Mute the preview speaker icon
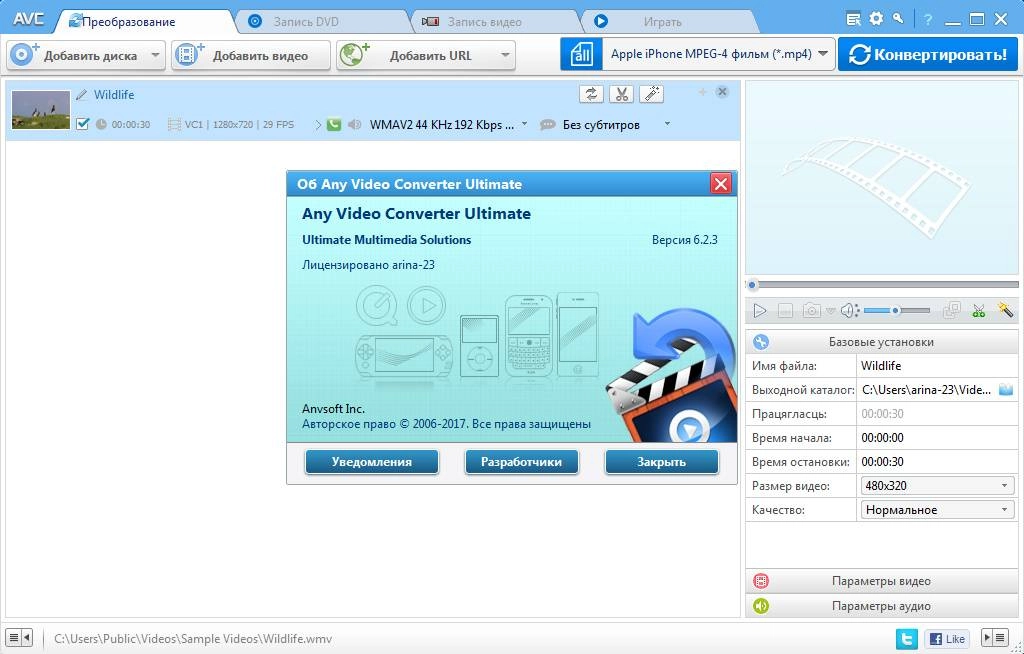 coord(848,311)
